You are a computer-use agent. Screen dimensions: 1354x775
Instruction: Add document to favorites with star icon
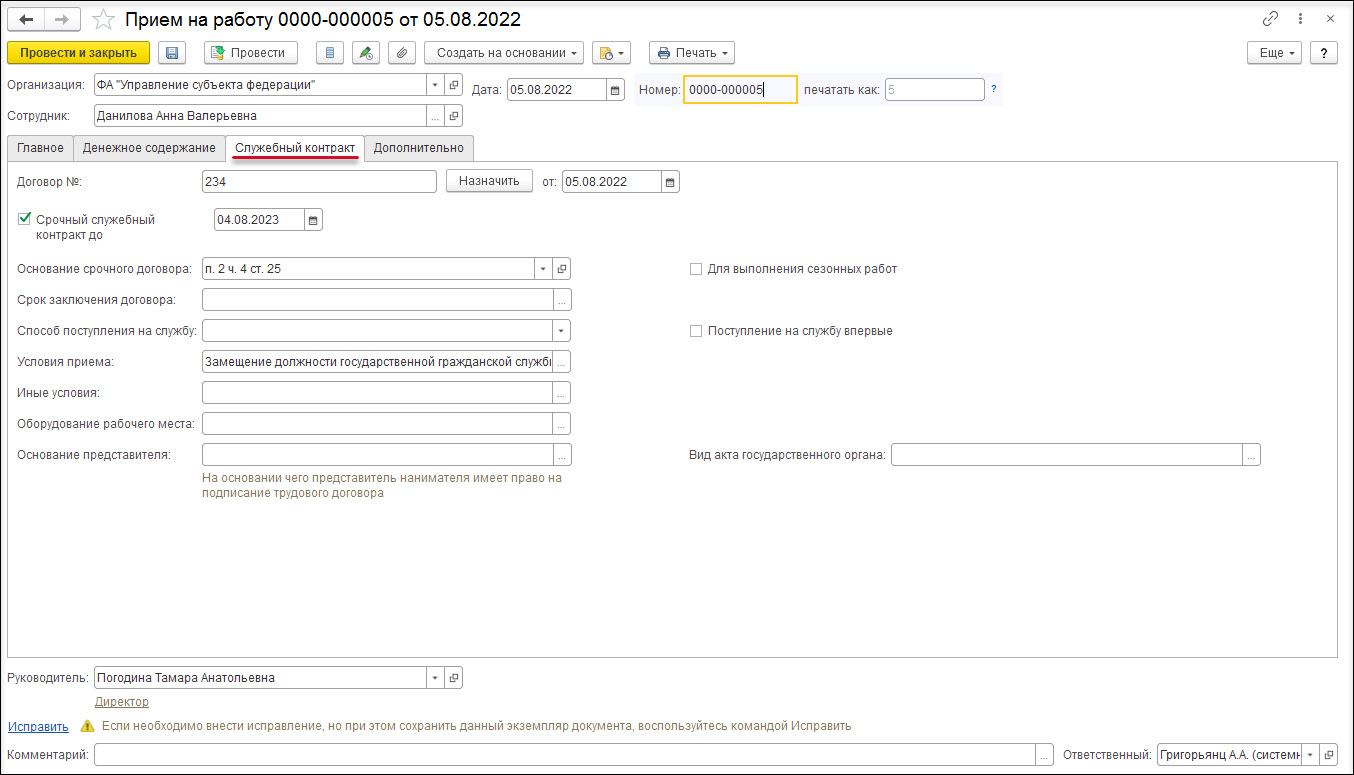[x=102, y=19]
